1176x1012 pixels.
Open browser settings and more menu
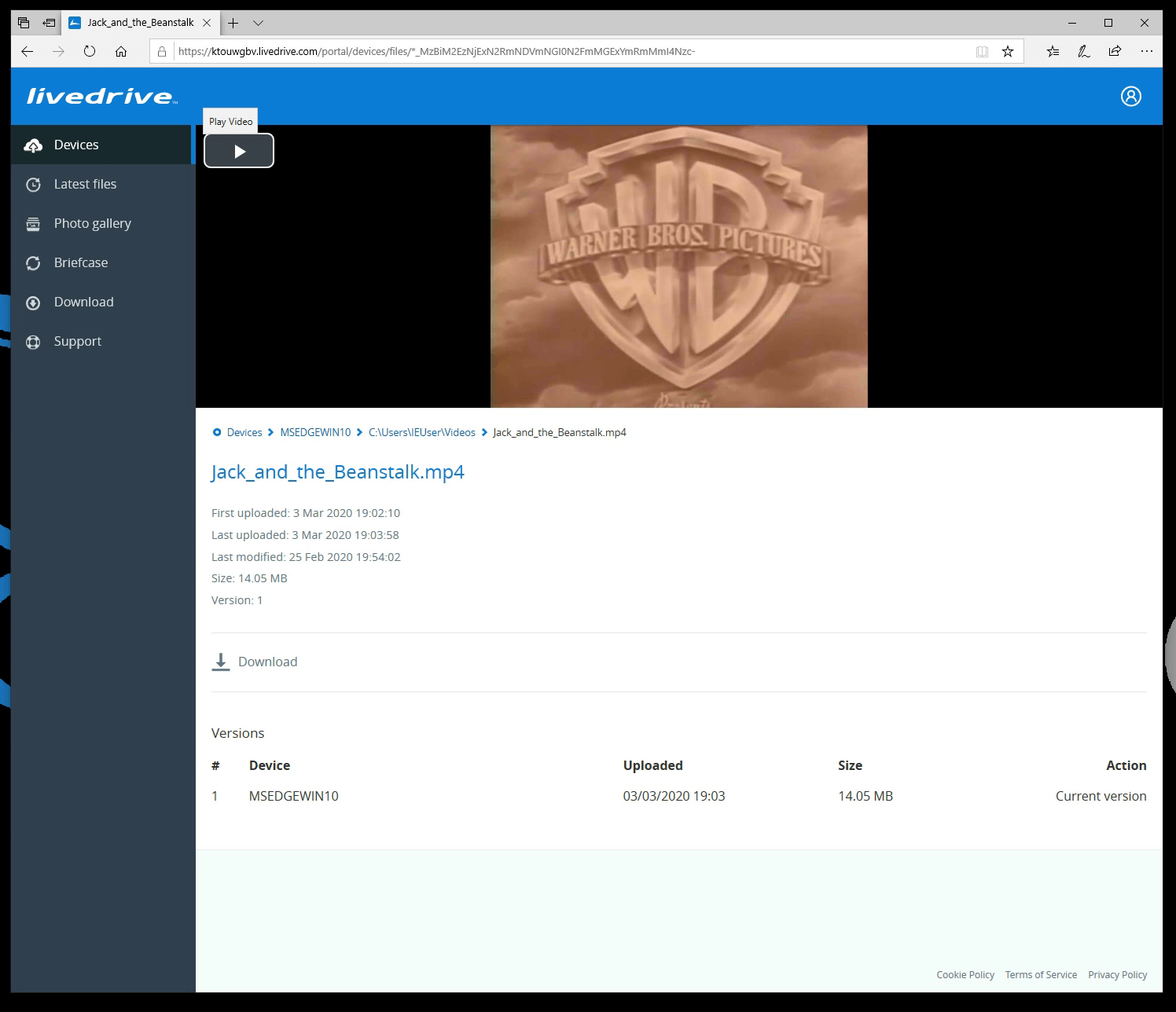coord(1146,51)
